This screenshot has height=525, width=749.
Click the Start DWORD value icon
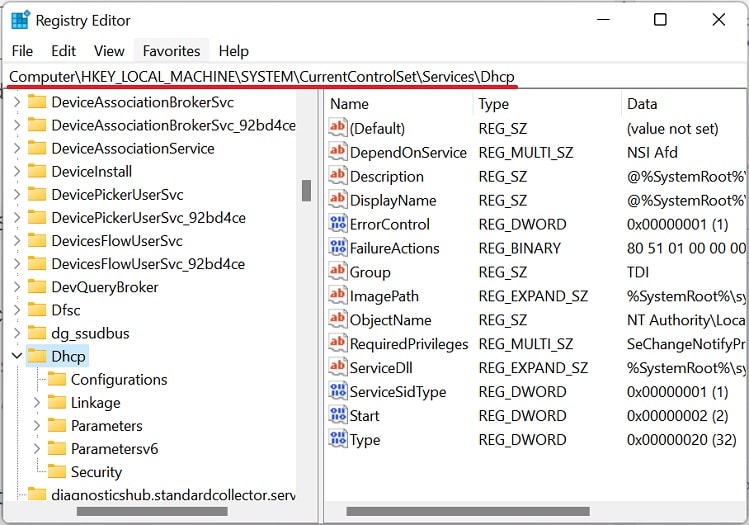pos(337,415)
